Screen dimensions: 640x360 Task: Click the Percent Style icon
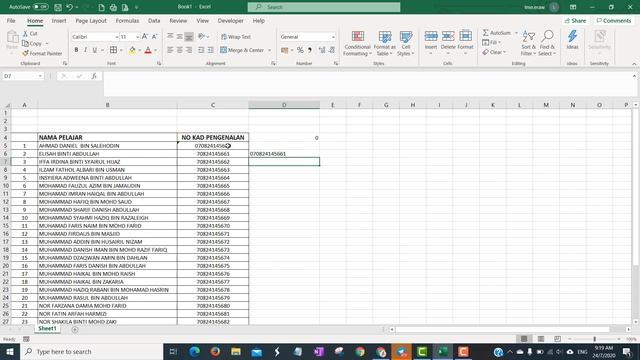point(300,50)
